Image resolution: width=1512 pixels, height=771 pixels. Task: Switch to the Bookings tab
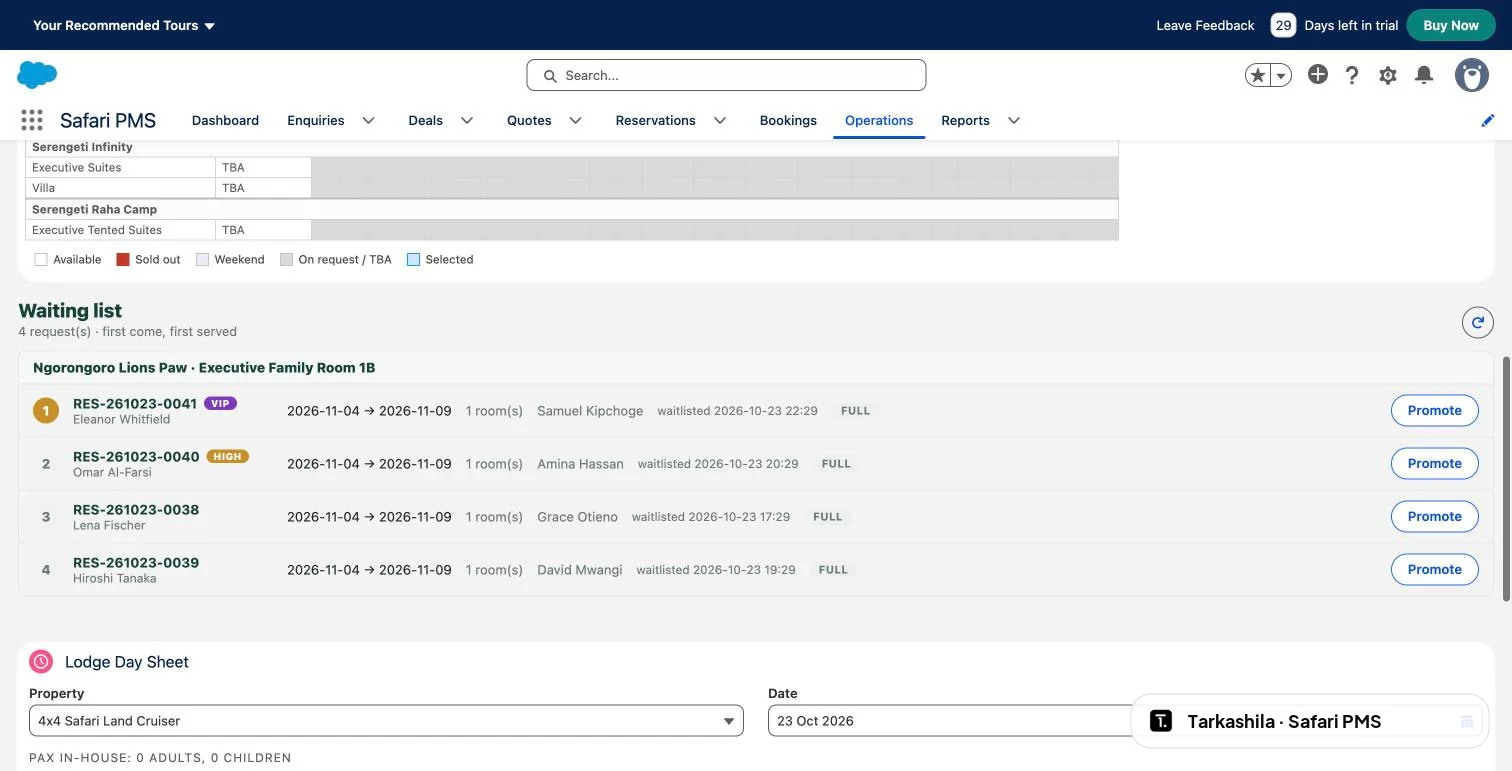(788, 120)
